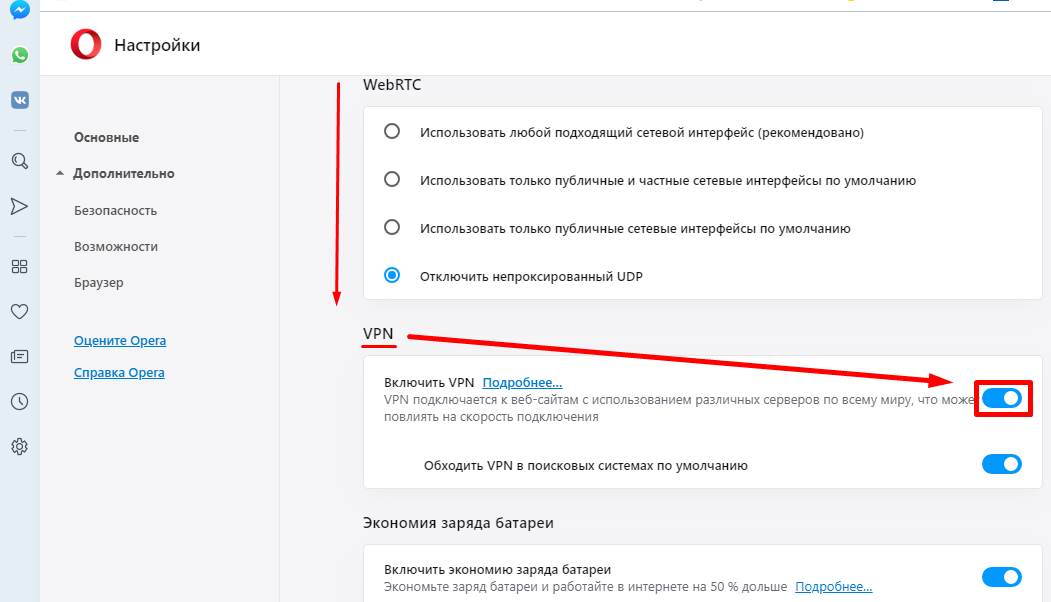Open My Flow send icon
Image resolution: width=1051 pixels, height=602 pixels.
click(19, 206)
